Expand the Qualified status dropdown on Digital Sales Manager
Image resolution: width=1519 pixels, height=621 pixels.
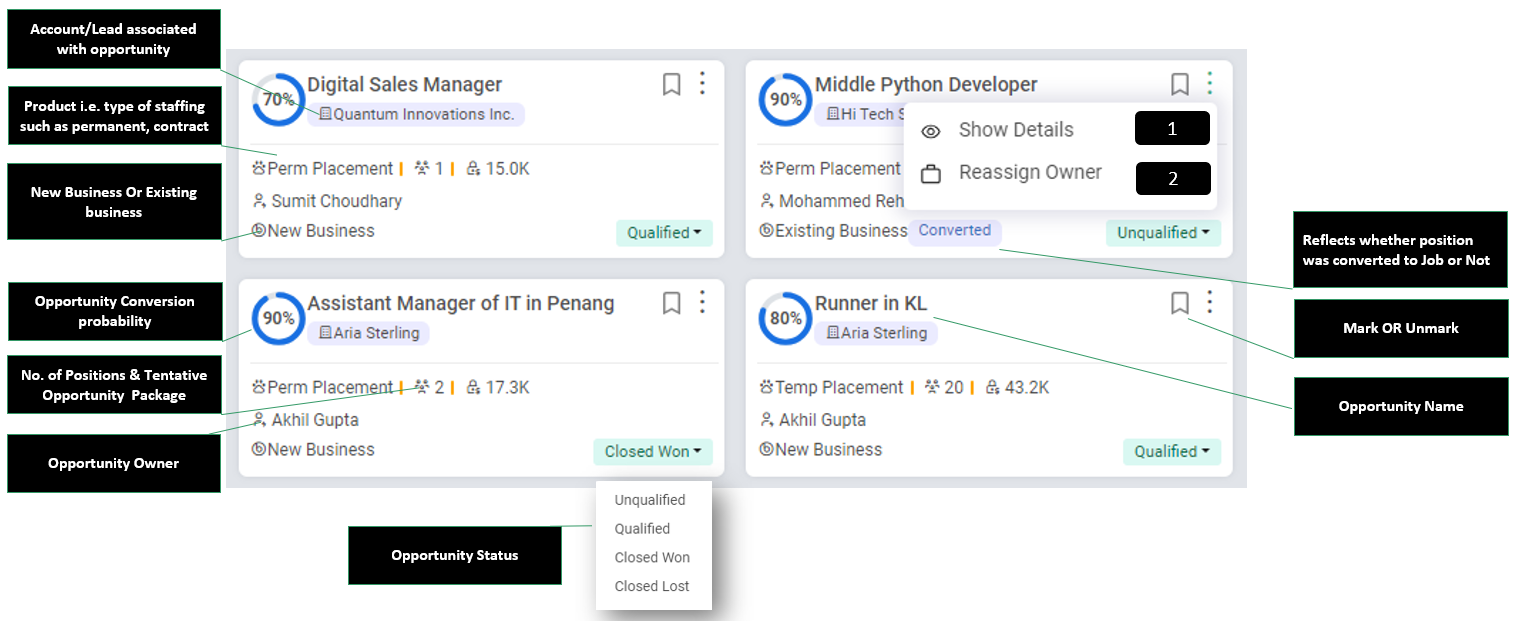click(663, 233)
